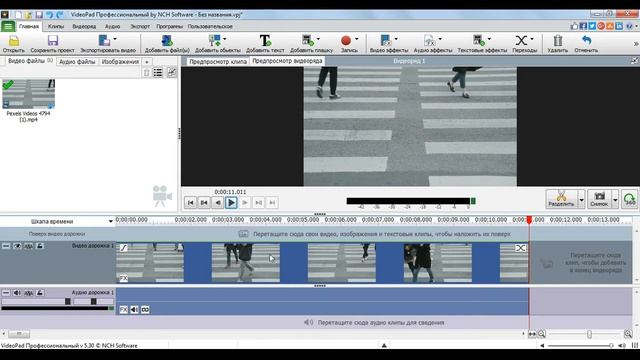Click the bin trash icon above the media list
640x360 pixels.
tap(147, 73)
